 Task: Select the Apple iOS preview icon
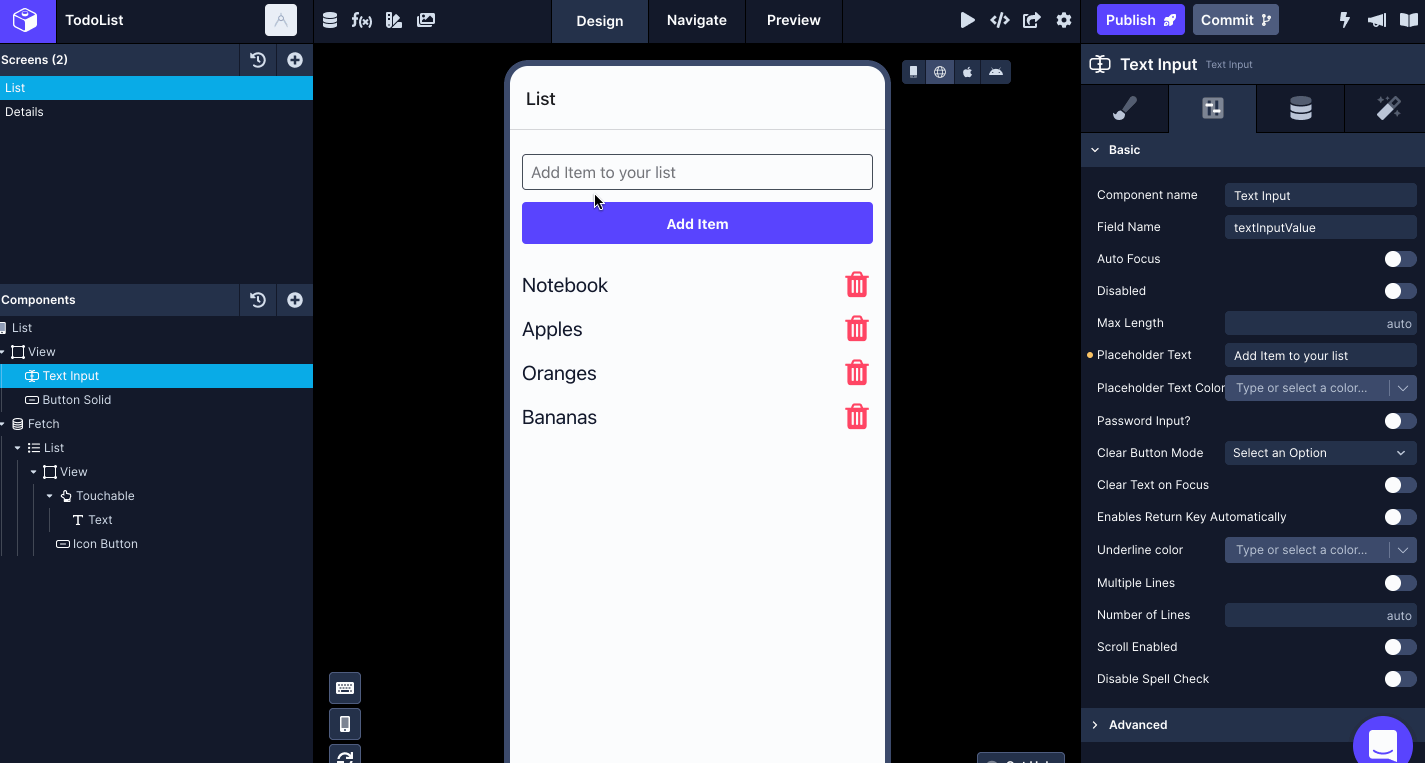(967, 72)
